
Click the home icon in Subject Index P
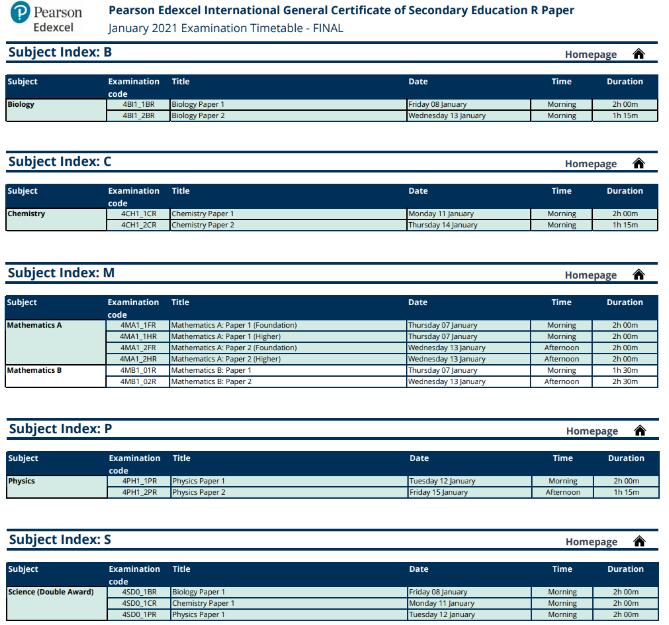click(640, 431)
